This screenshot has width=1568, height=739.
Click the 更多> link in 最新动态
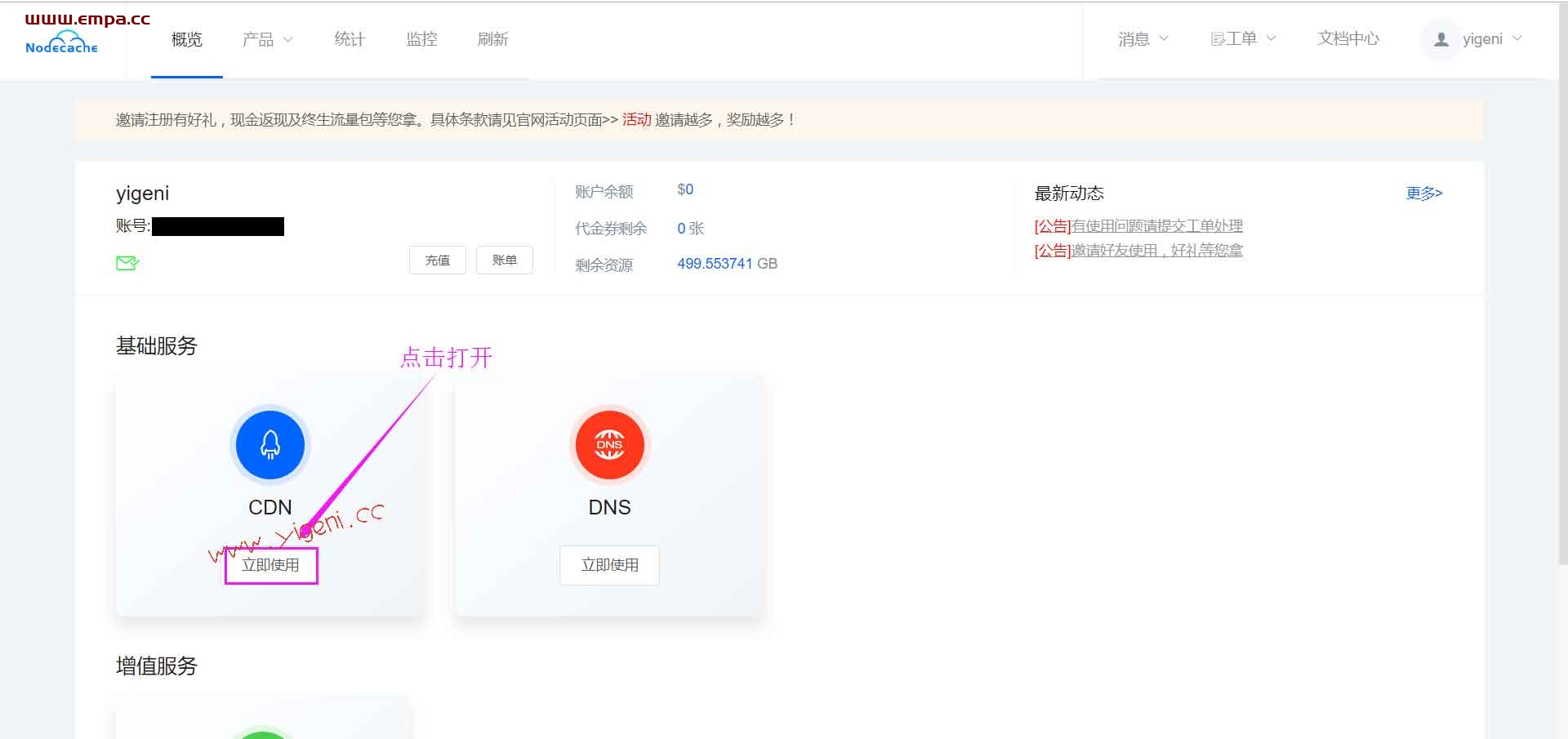click(x=1424, y=194)
